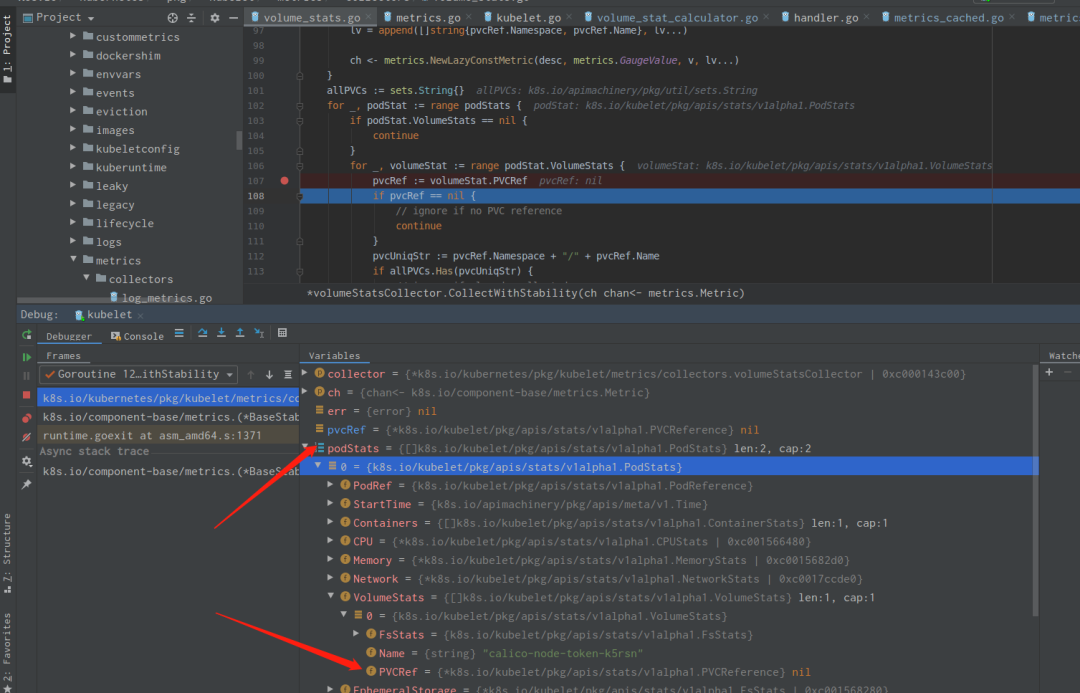1080x693 pixels.
Task: Step over the current line
Action: click(x=202, y=333)
